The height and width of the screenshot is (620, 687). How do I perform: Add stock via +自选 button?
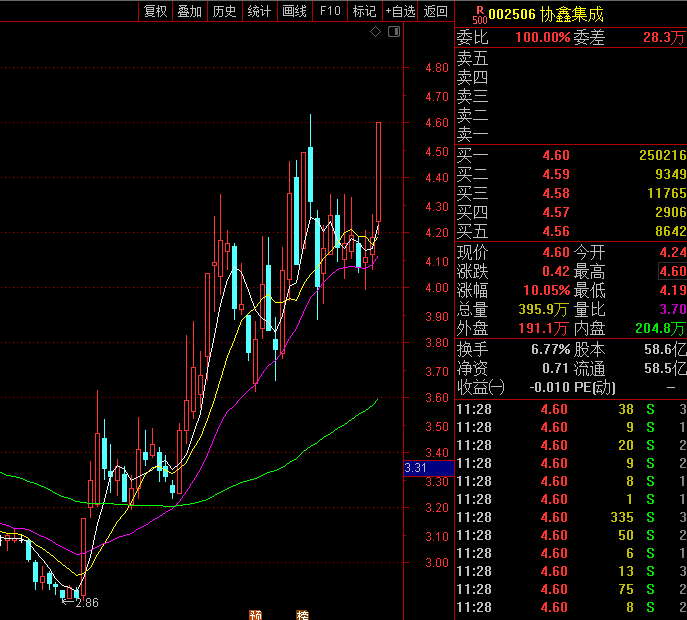[400, 11]
